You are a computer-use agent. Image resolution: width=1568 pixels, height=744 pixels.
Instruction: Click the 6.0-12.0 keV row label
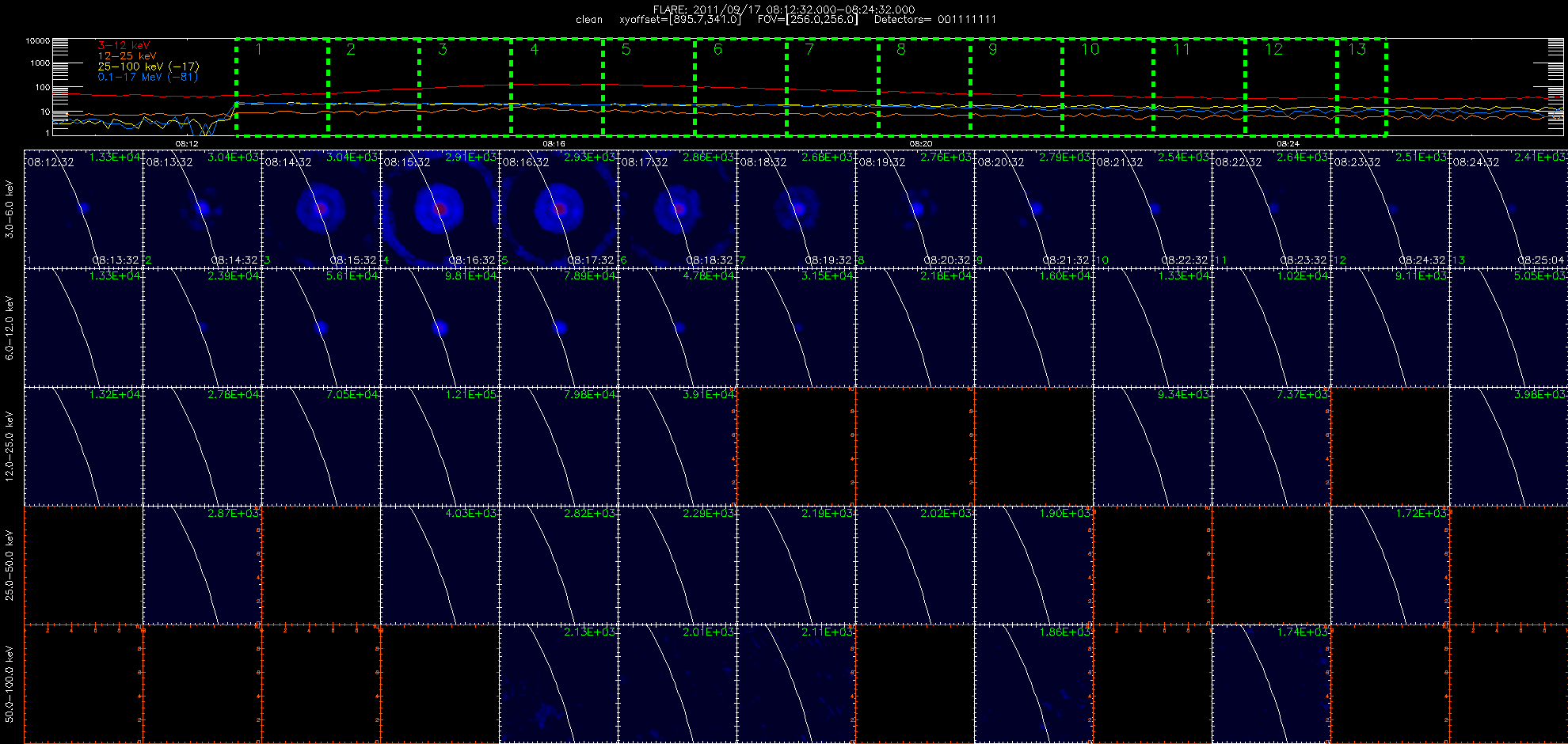coord(10,328)
